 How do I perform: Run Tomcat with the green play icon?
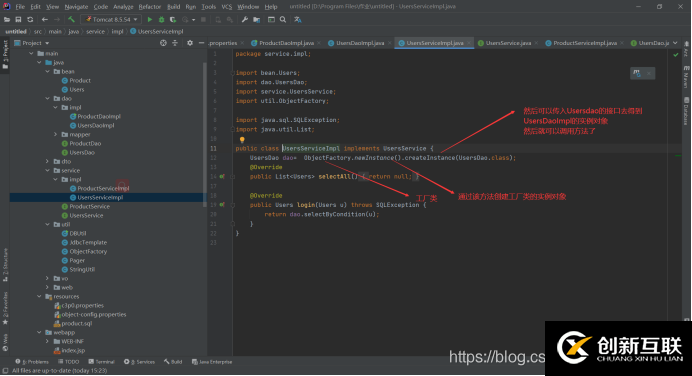150,19
